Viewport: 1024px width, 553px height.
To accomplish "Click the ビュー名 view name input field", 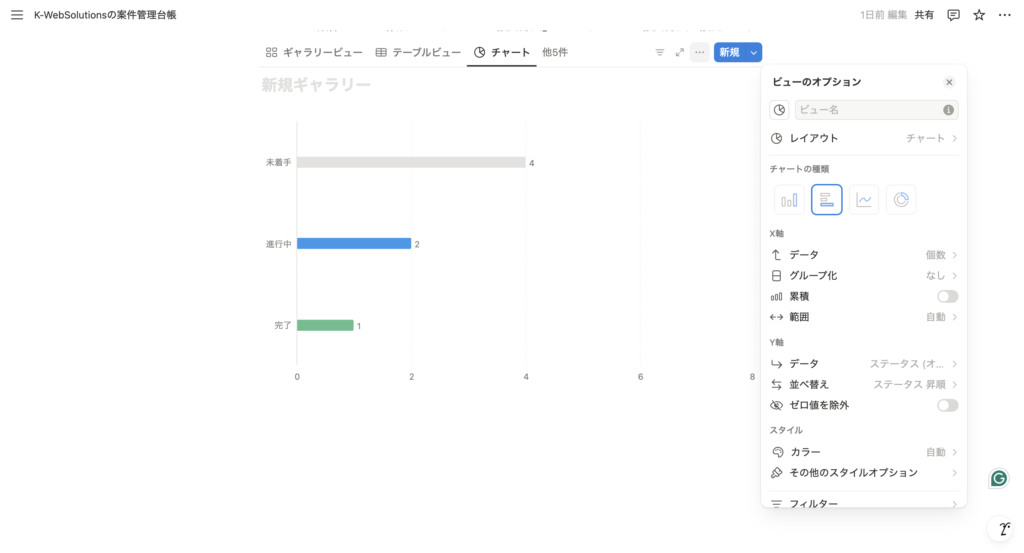I will pyautogui.click(x=868, y=110).
